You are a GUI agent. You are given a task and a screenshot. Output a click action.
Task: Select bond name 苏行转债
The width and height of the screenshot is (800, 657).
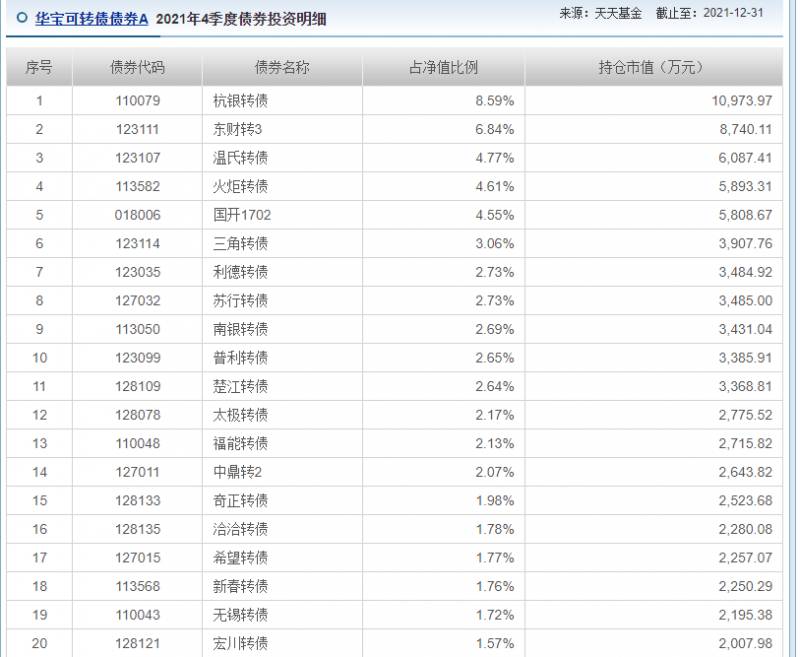[x=240, y=300]
